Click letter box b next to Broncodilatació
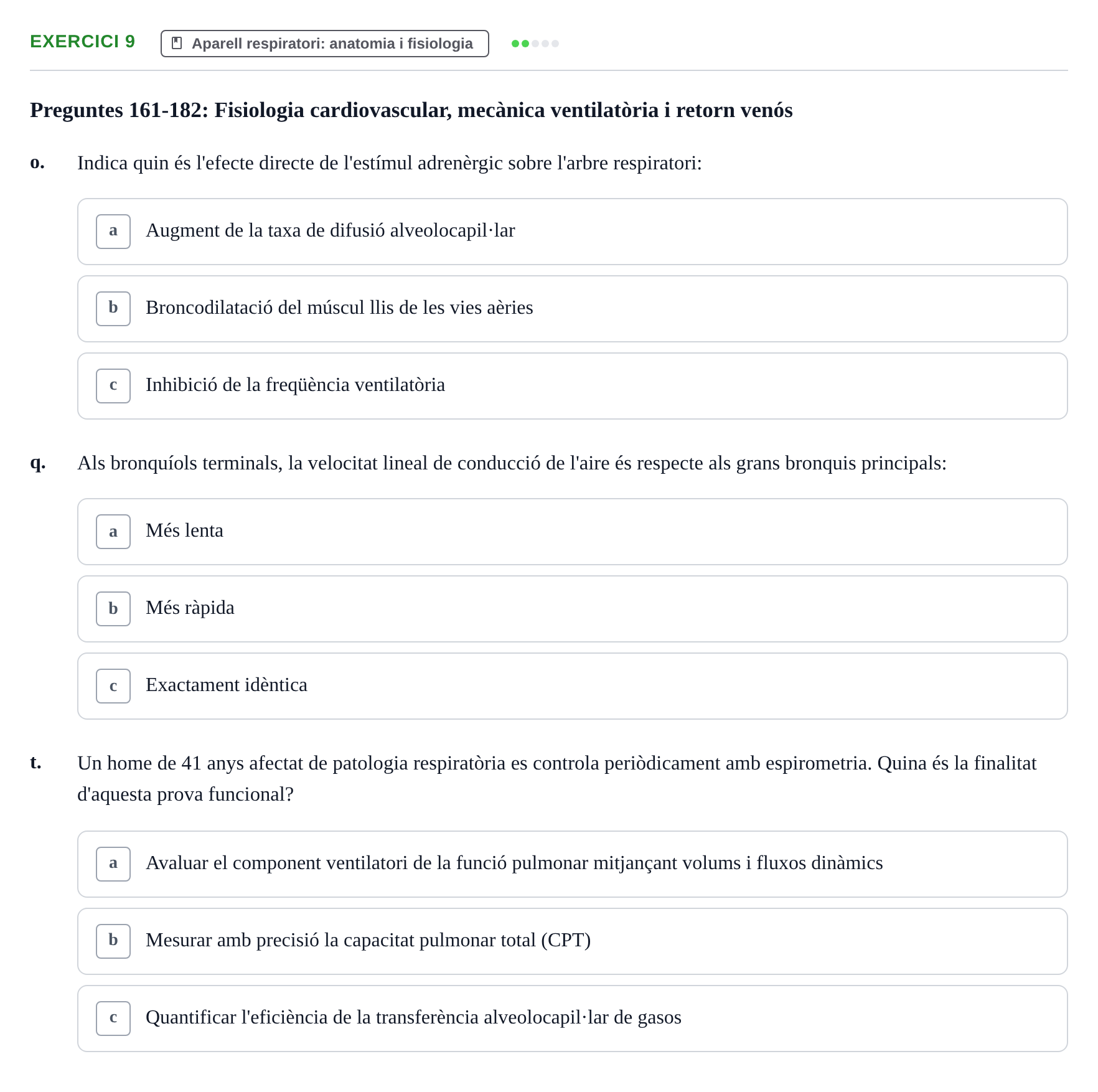Viewport: 1098px width, 1092px height. 113,309
